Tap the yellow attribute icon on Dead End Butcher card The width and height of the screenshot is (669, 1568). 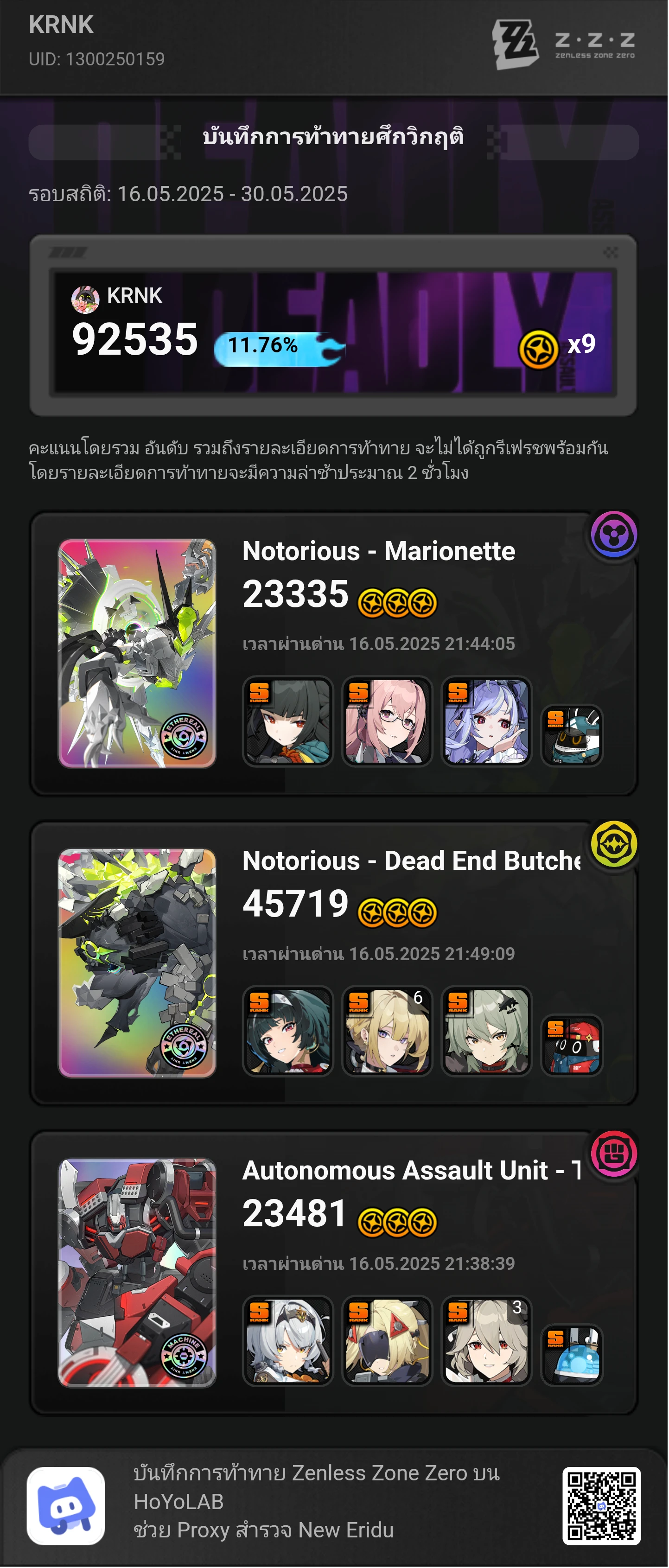tap(614, 844)
